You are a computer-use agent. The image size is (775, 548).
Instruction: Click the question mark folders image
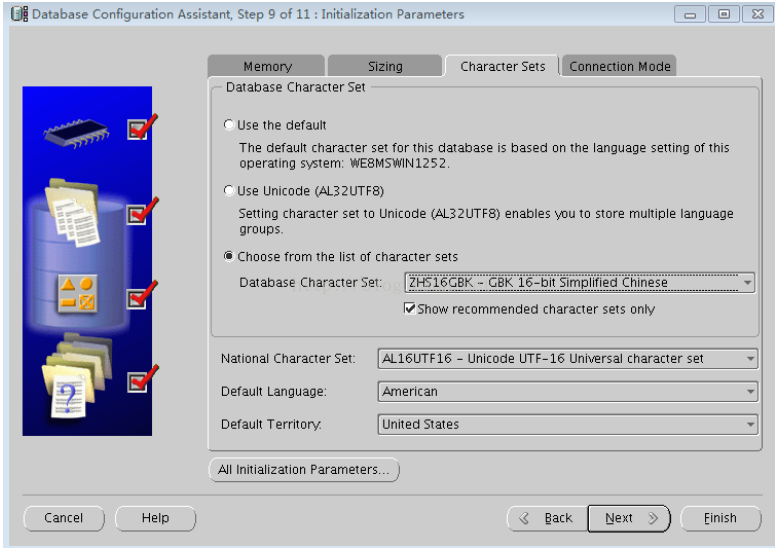77,376
